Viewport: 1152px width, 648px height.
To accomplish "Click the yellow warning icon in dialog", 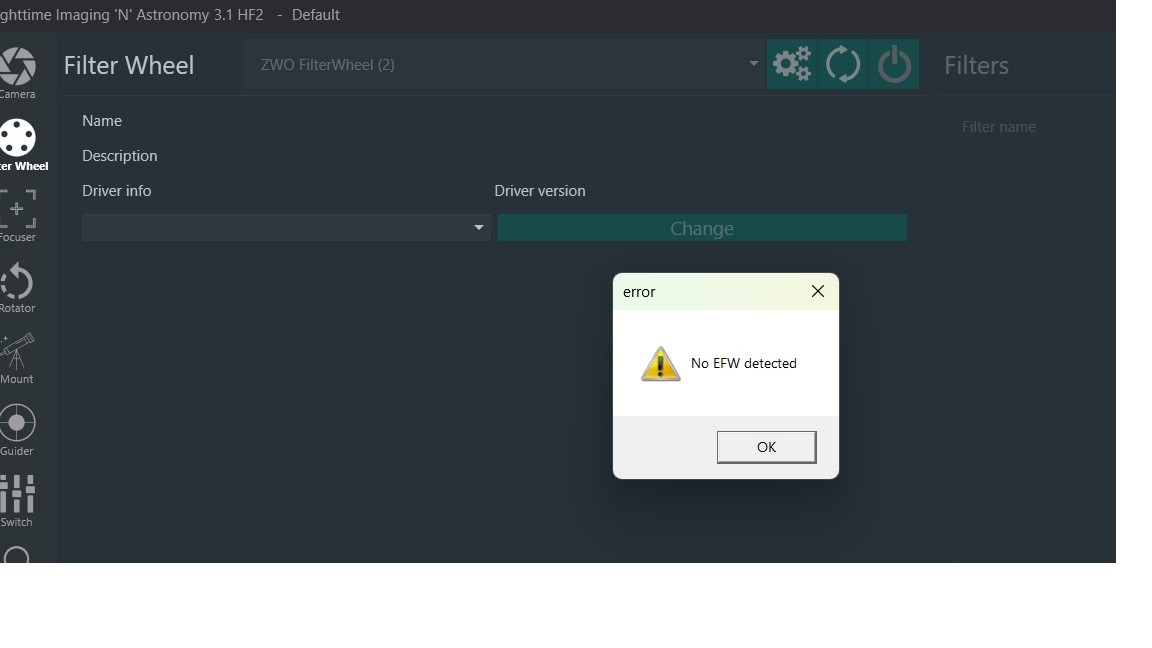I will pyautogui.click(x=660, y=364).
